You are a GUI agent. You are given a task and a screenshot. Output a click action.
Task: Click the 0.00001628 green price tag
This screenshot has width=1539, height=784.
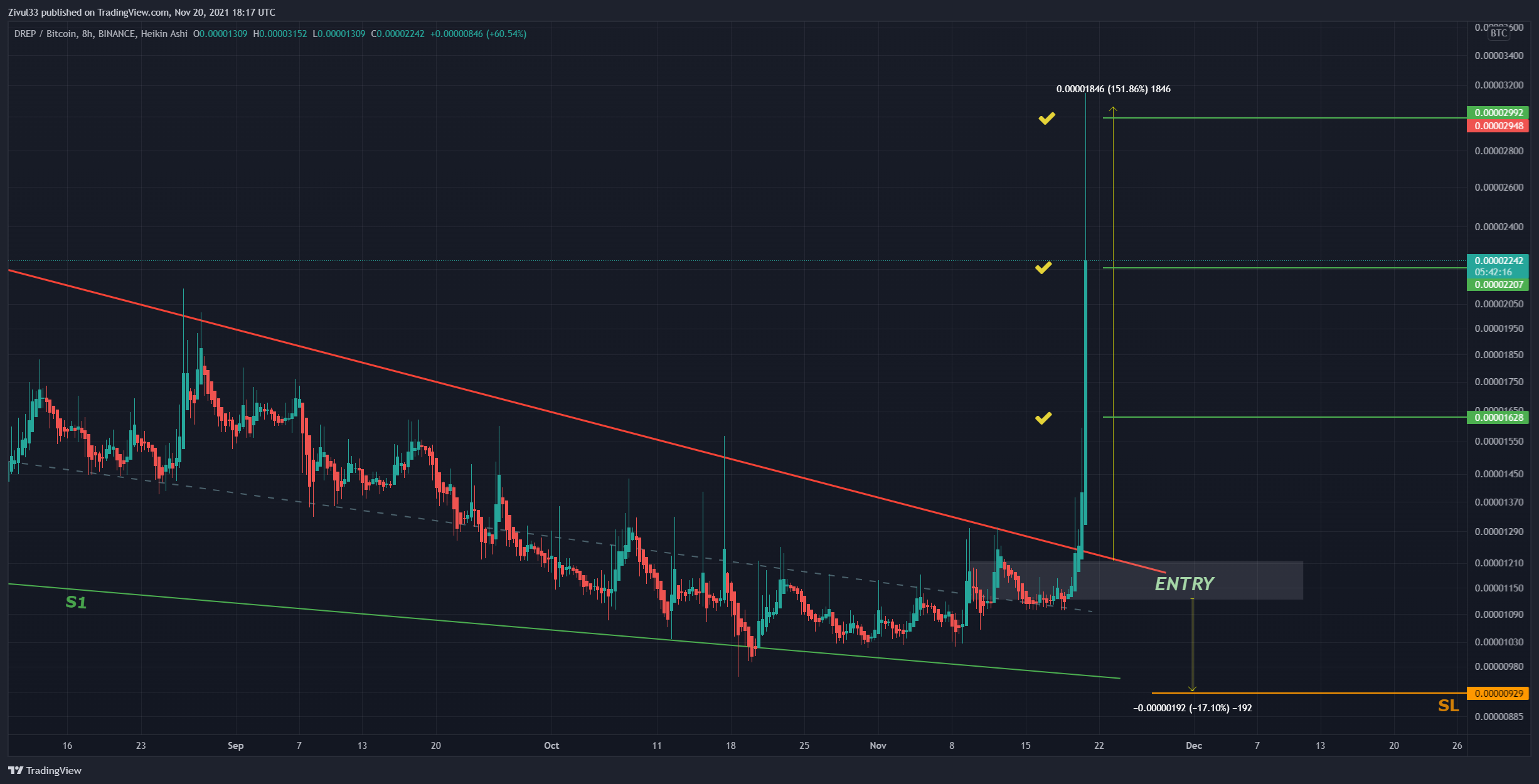pos(1498,418)
